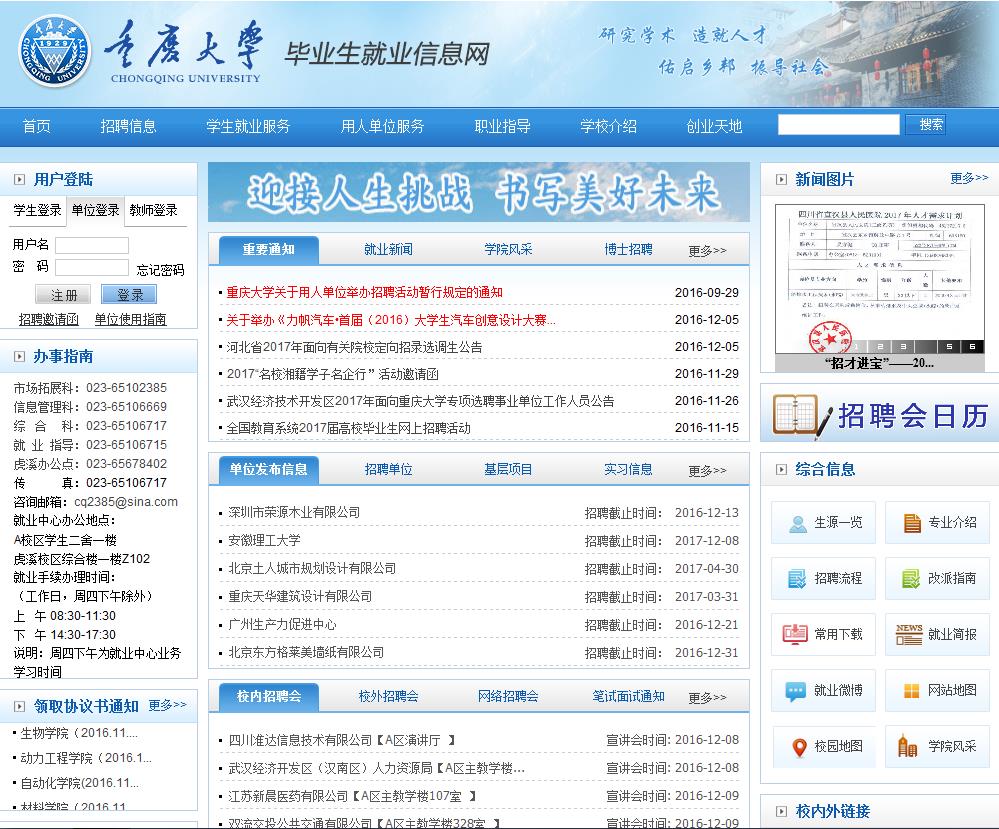This screenshot has width=999, height=829.
Task: Switch to 学生登录 tab
Action: coord(38,210)
